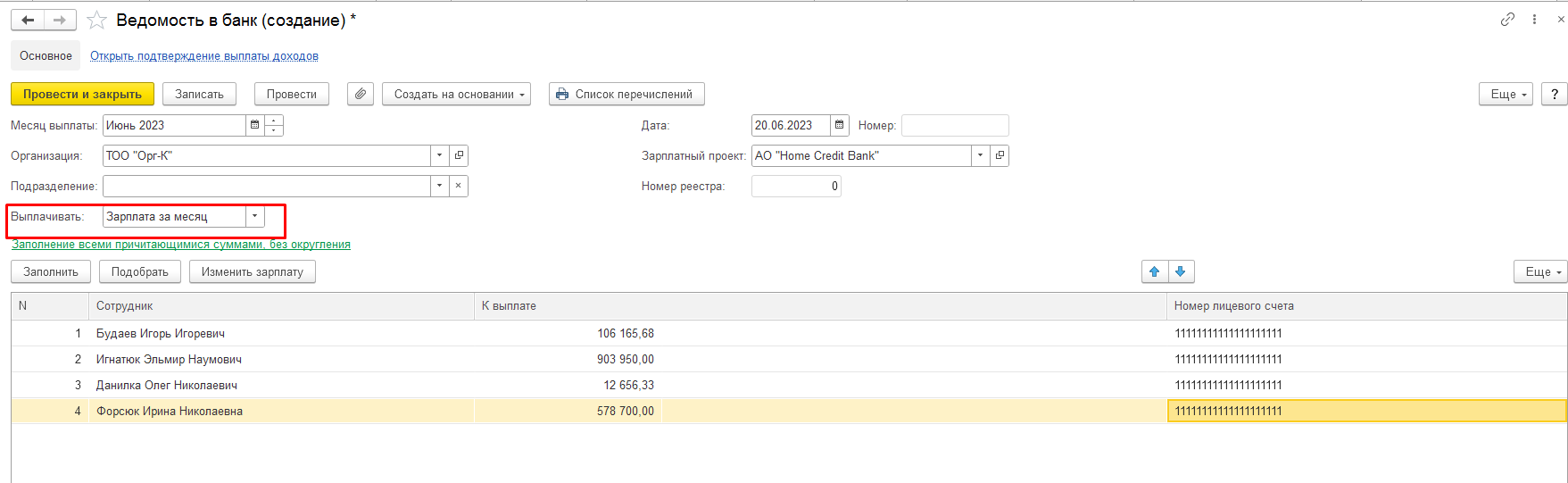
Task: Open the Зарплатный проект dropdown
Action: coord(980,155)
